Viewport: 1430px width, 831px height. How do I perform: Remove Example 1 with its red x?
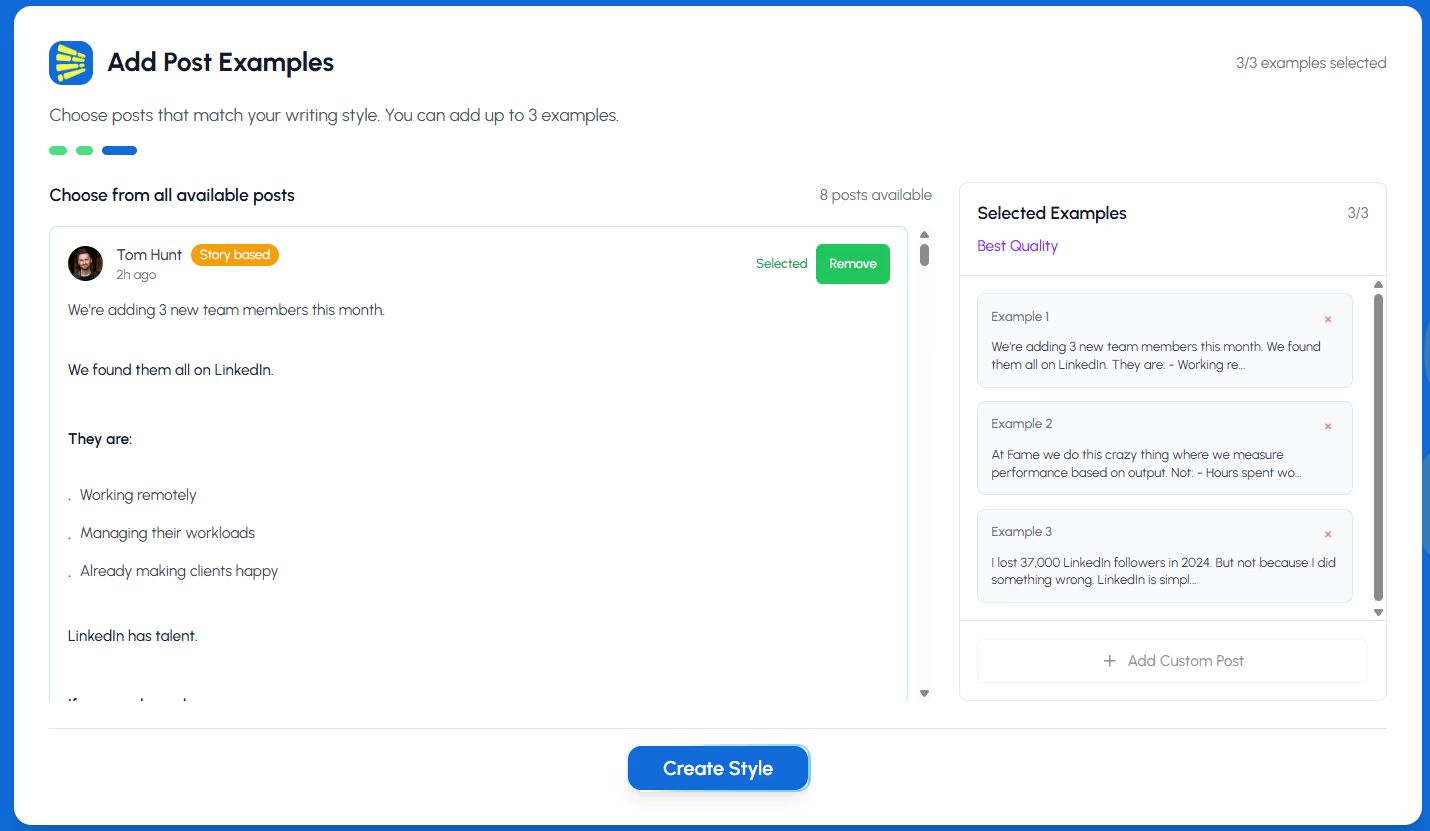click(x=1328, y=320)
